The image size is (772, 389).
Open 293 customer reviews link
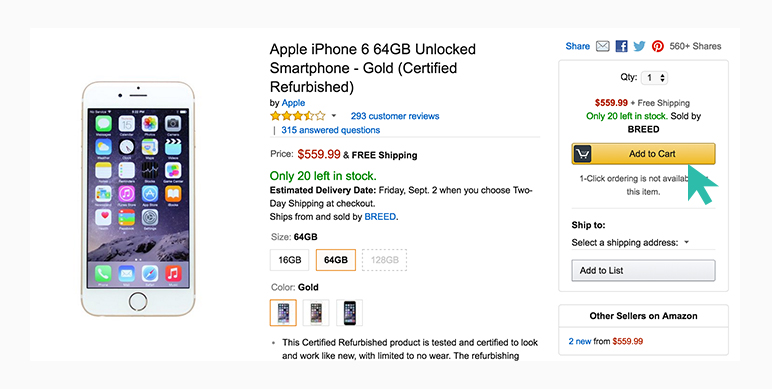pyautogui.click(x=395, y=116)
